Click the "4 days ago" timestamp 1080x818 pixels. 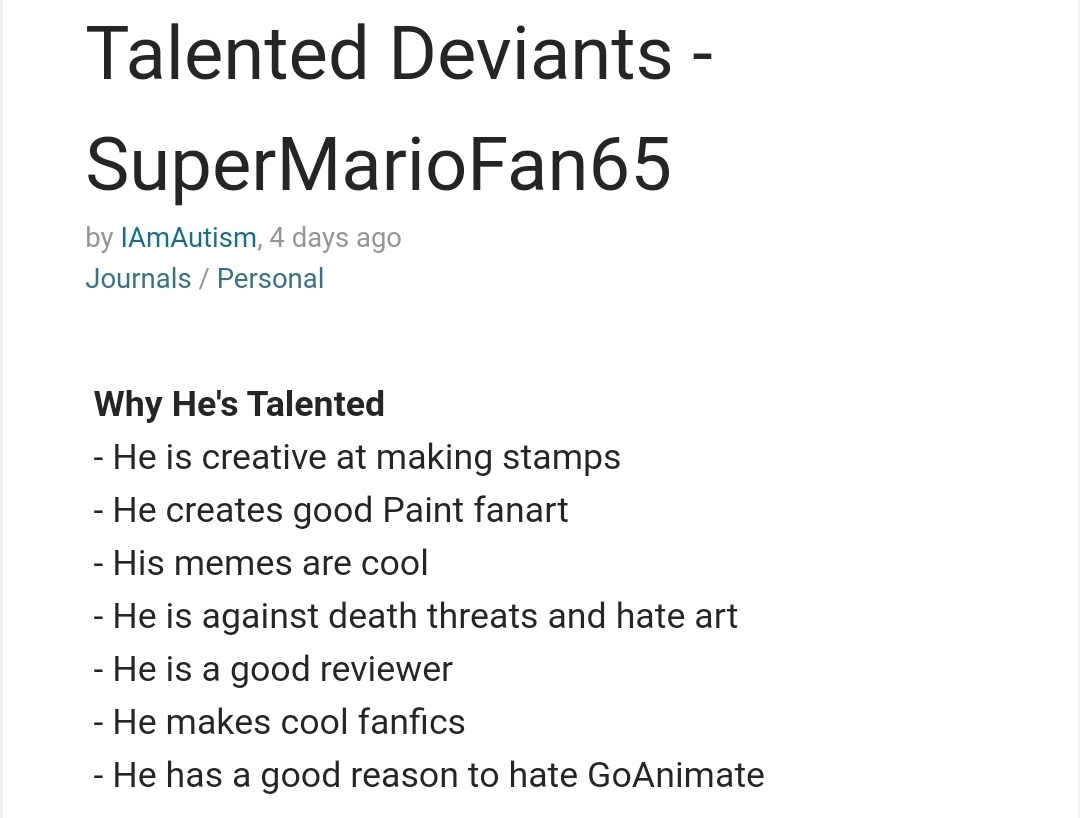[335, 238]
